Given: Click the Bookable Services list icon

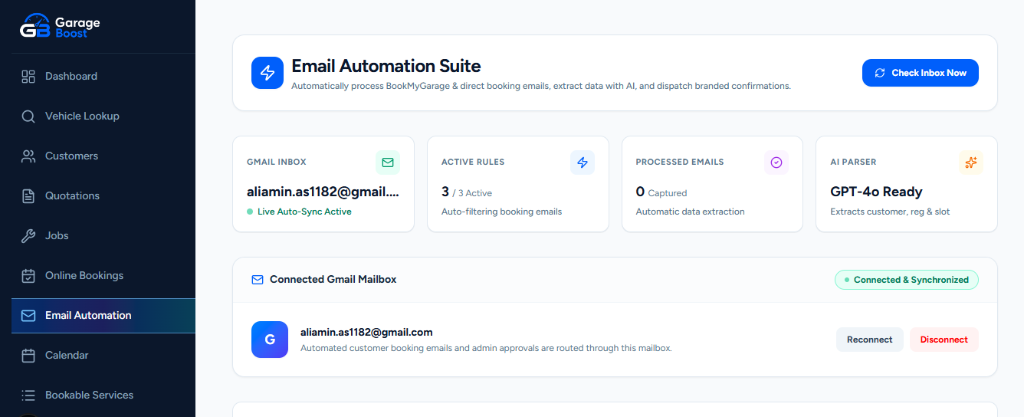Looking at the screenshot, I should coord(28,395).
